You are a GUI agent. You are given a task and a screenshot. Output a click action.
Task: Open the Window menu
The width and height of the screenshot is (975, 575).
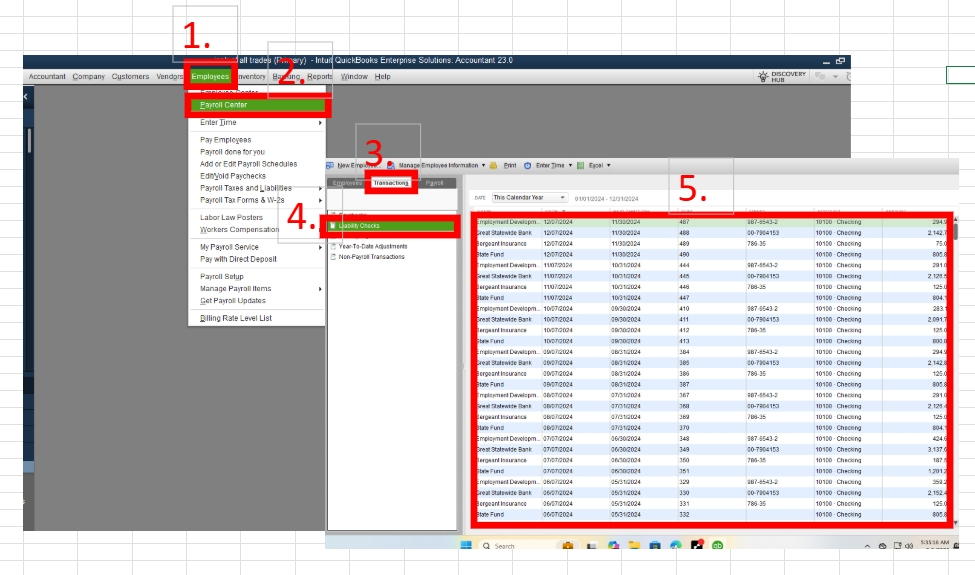(354, 76)
